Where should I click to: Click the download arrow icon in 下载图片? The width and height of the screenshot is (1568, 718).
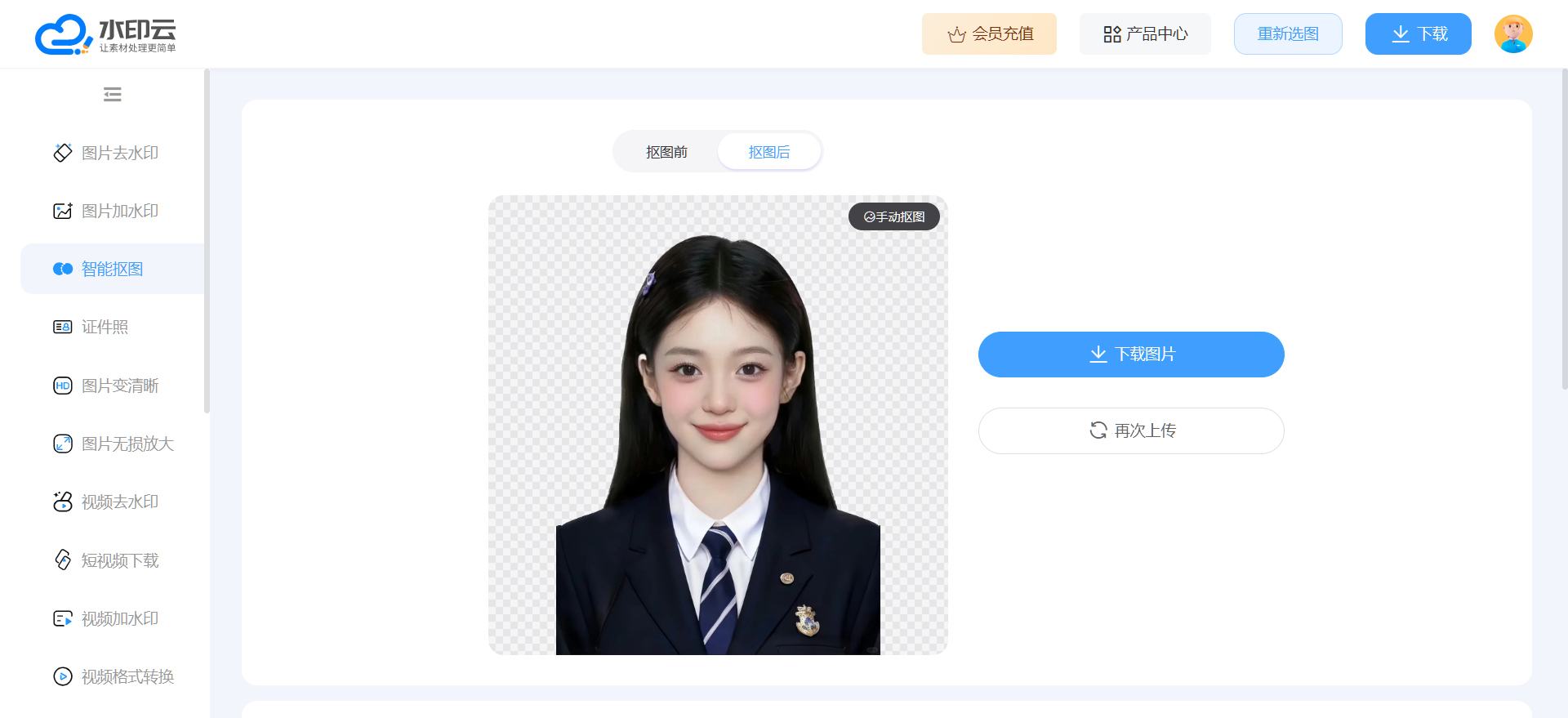pos(1098,354)
